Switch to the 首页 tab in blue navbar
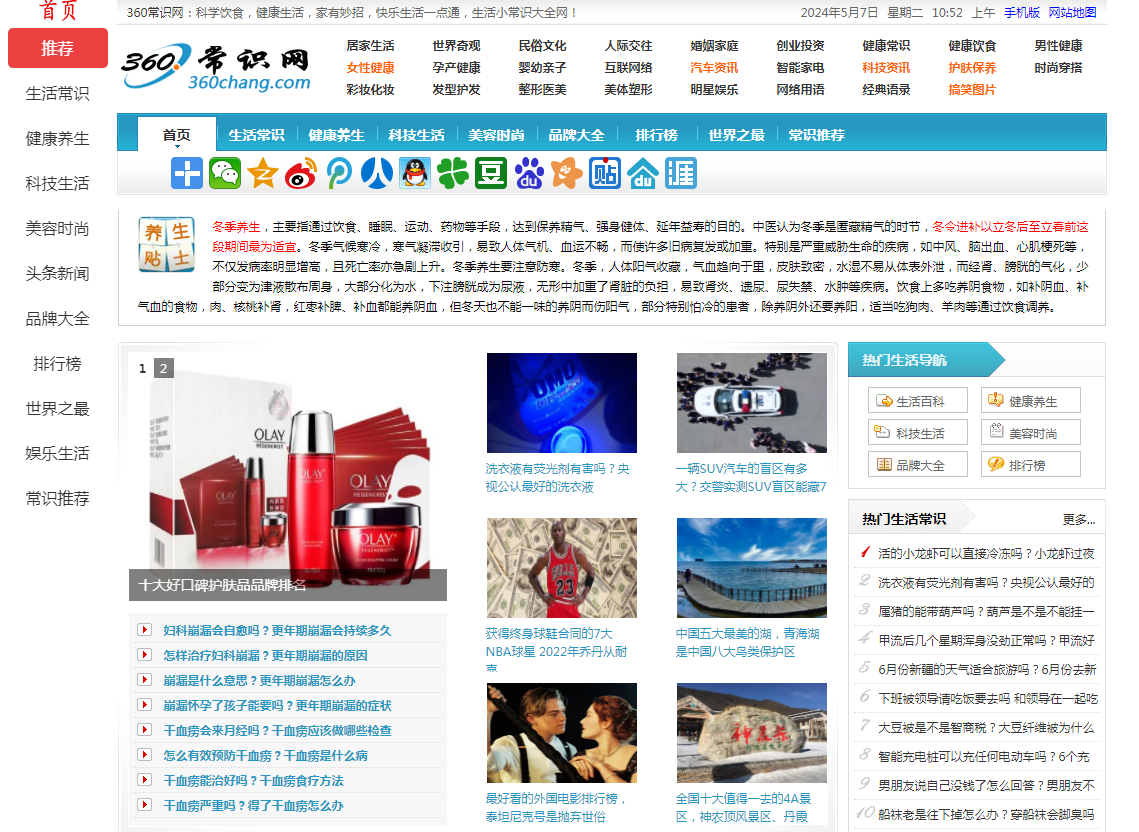1139x832 pixels. pos(177,135)
